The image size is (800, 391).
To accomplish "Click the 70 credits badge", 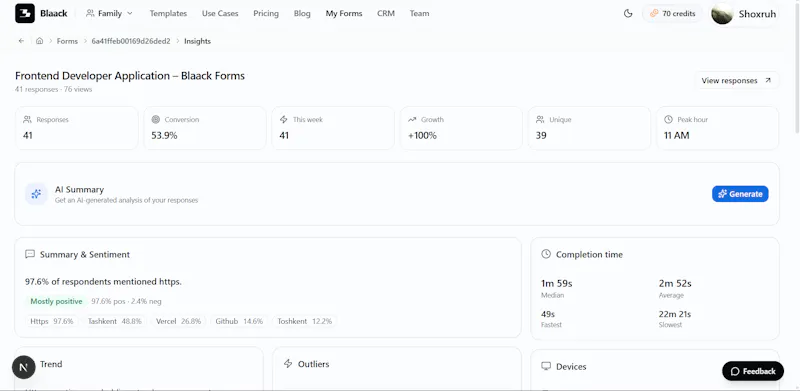I will 672,14.
